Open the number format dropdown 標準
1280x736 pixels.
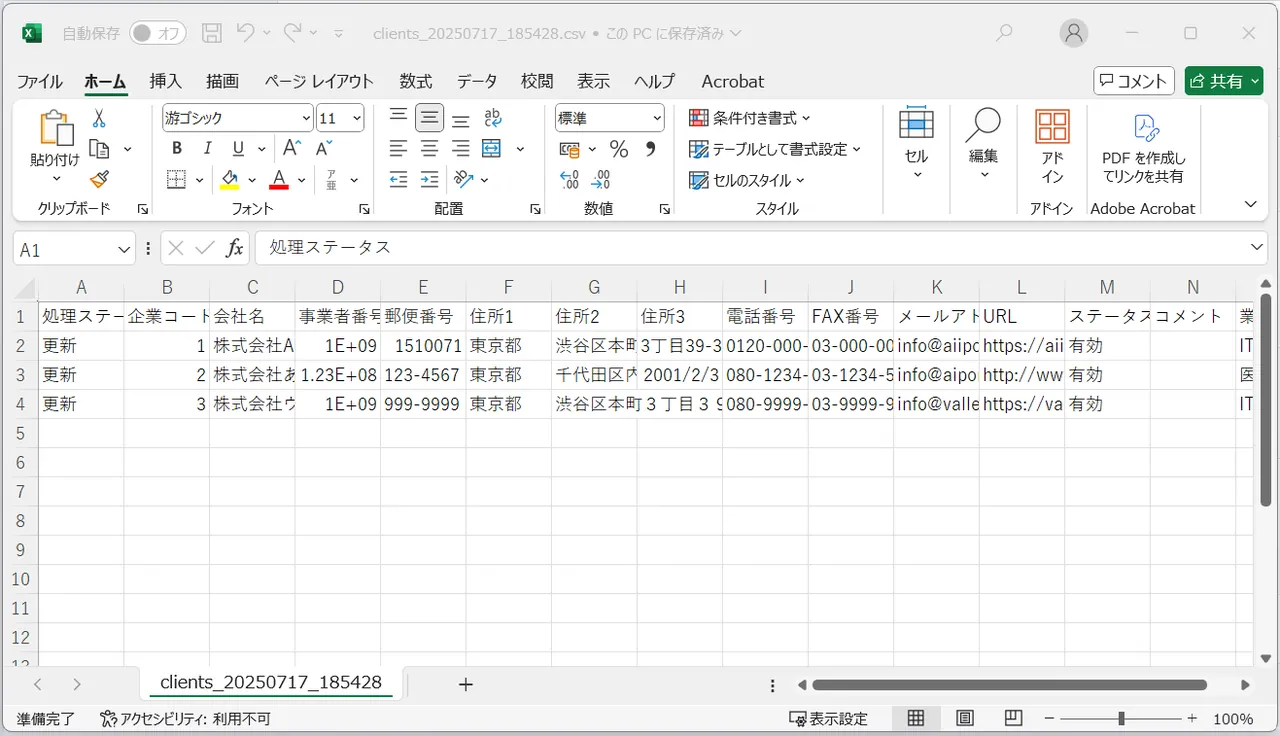657,118
